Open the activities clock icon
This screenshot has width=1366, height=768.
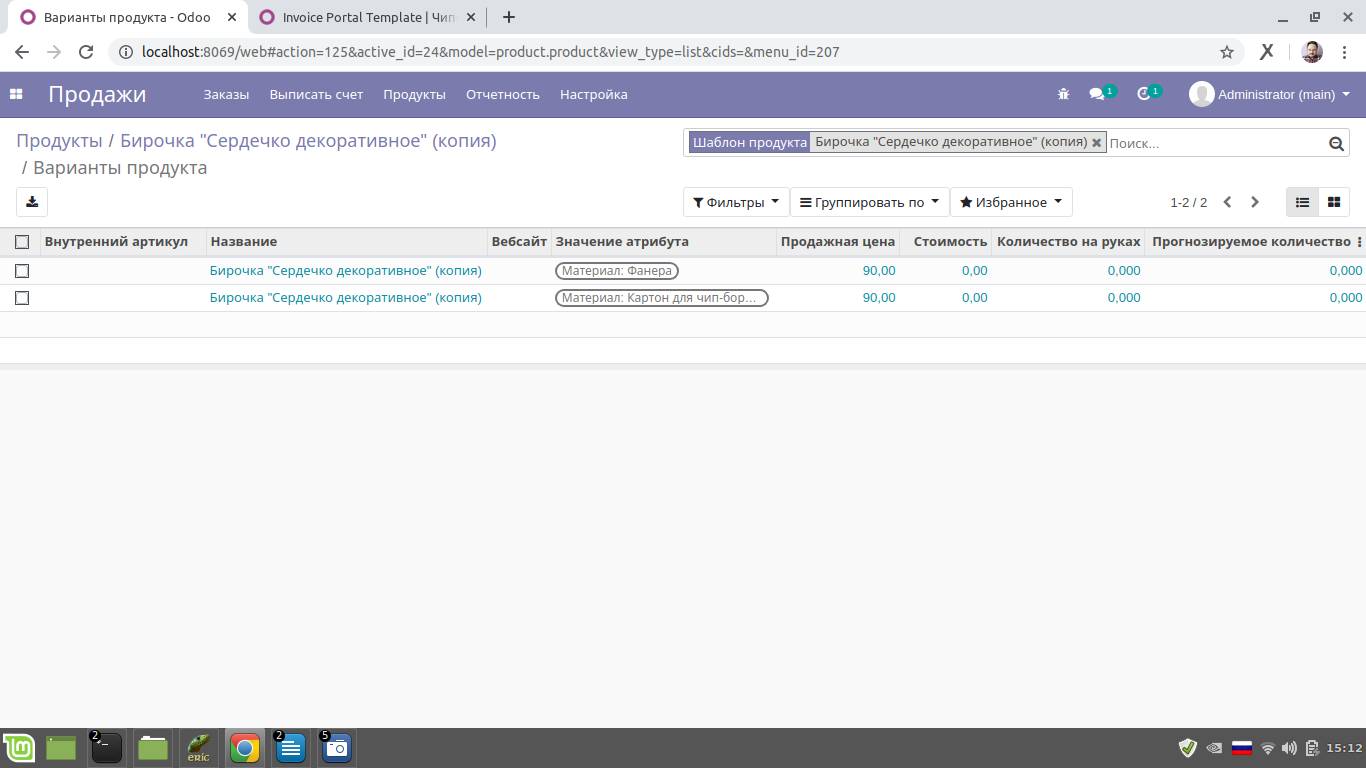point(1145,94)
